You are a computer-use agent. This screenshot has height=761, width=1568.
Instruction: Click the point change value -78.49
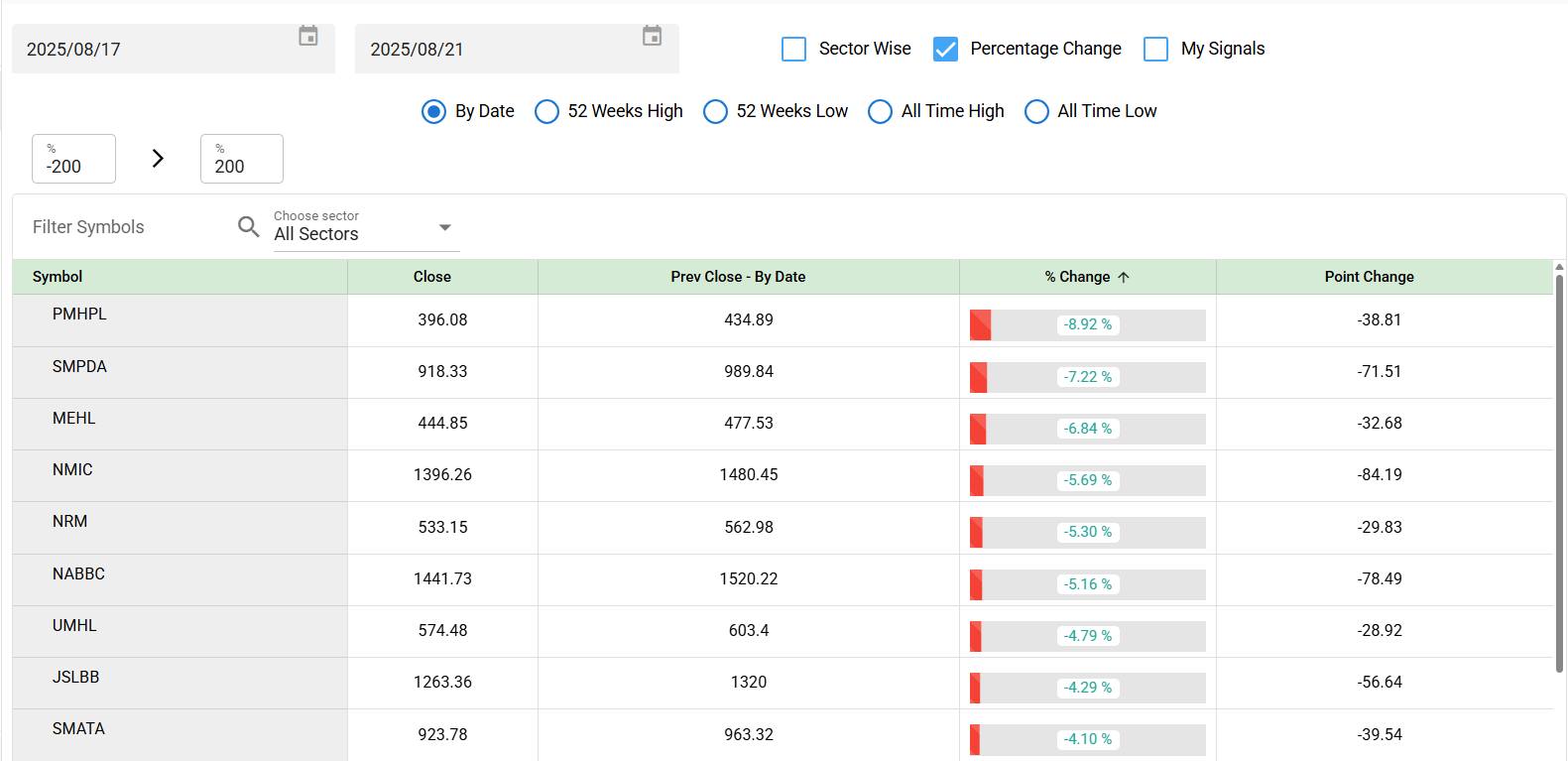point(1380,578)
